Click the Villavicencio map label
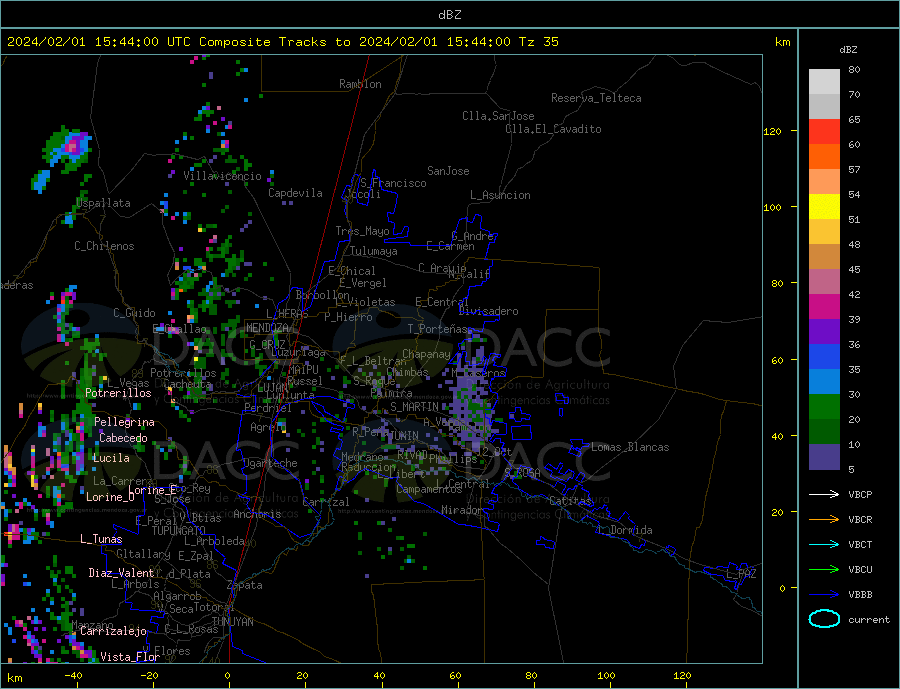The image size is (900, 689). point(222,176)
